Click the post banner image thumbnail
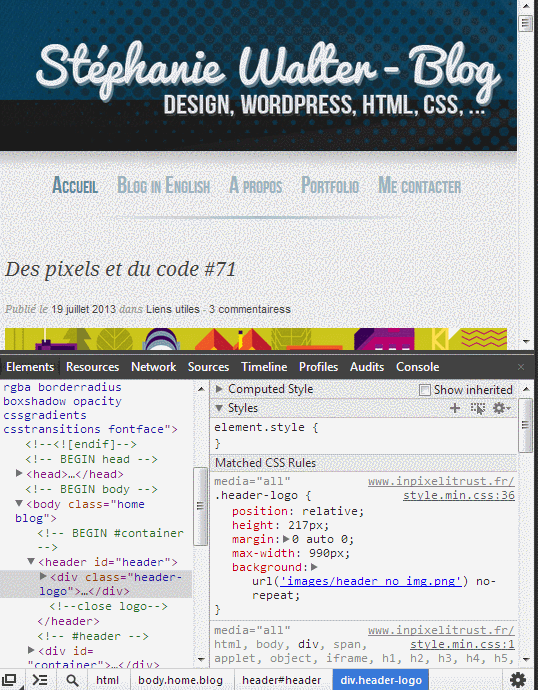Viewport: 538px width, 690px height. [x=256, y=339]
